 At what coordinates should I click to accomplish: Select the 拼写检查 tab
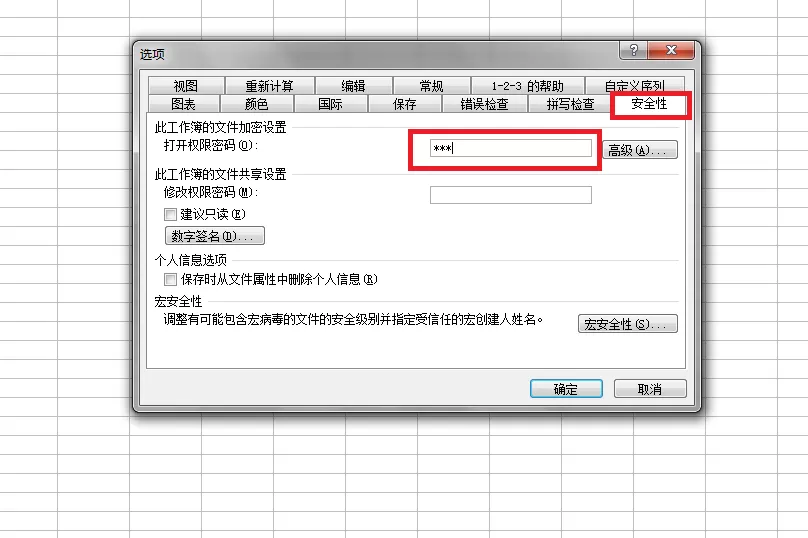570,104
